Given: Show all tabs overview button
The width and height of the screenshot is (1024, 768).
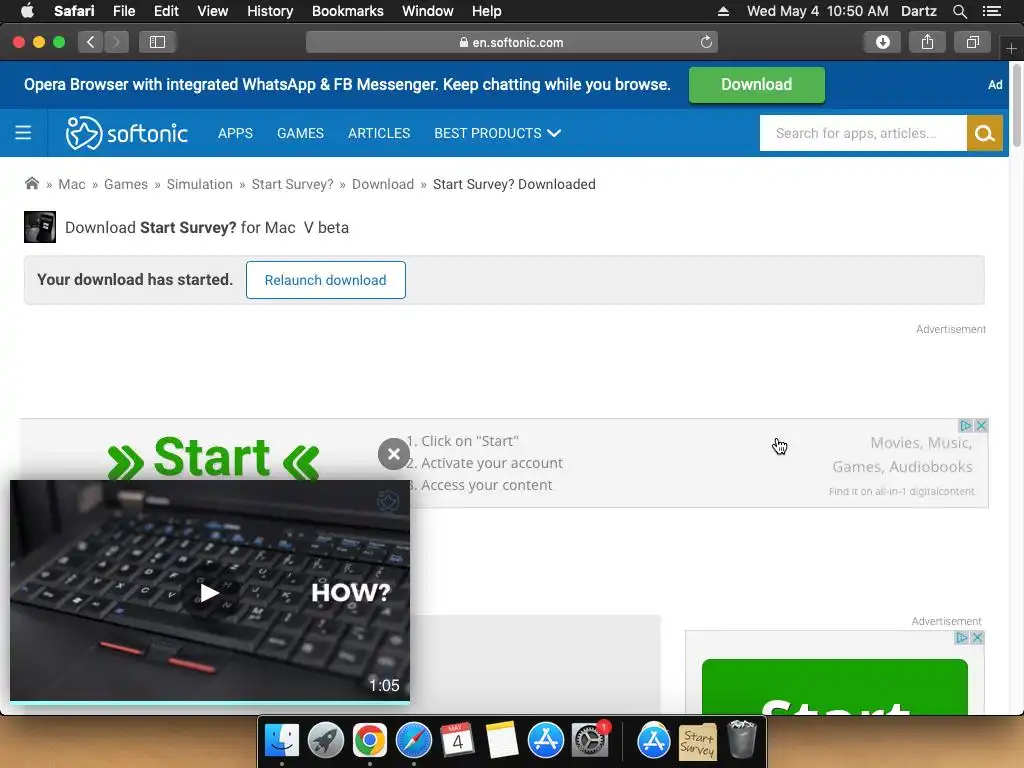Looking at the screenshot, I should (x=972, y=42).
